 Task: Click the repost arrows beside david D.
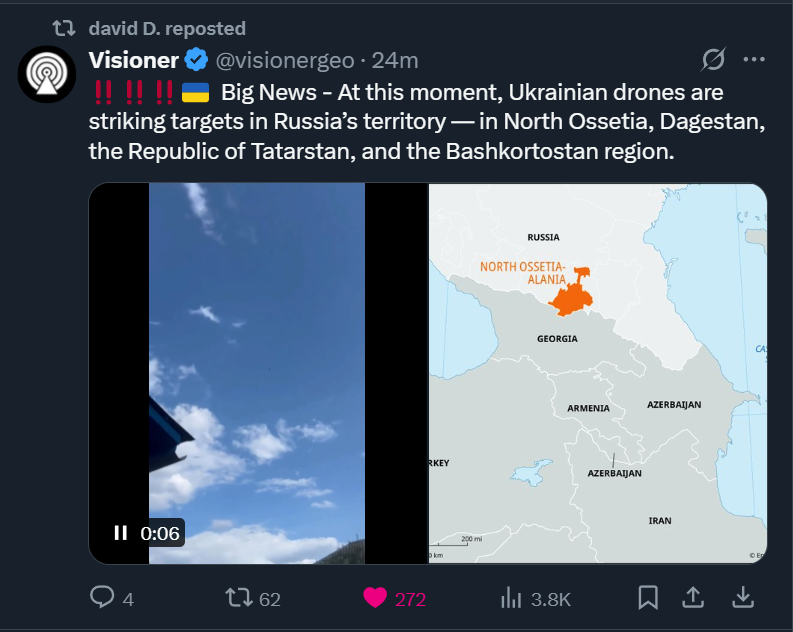pyautogui.click(x=64, y=28)
